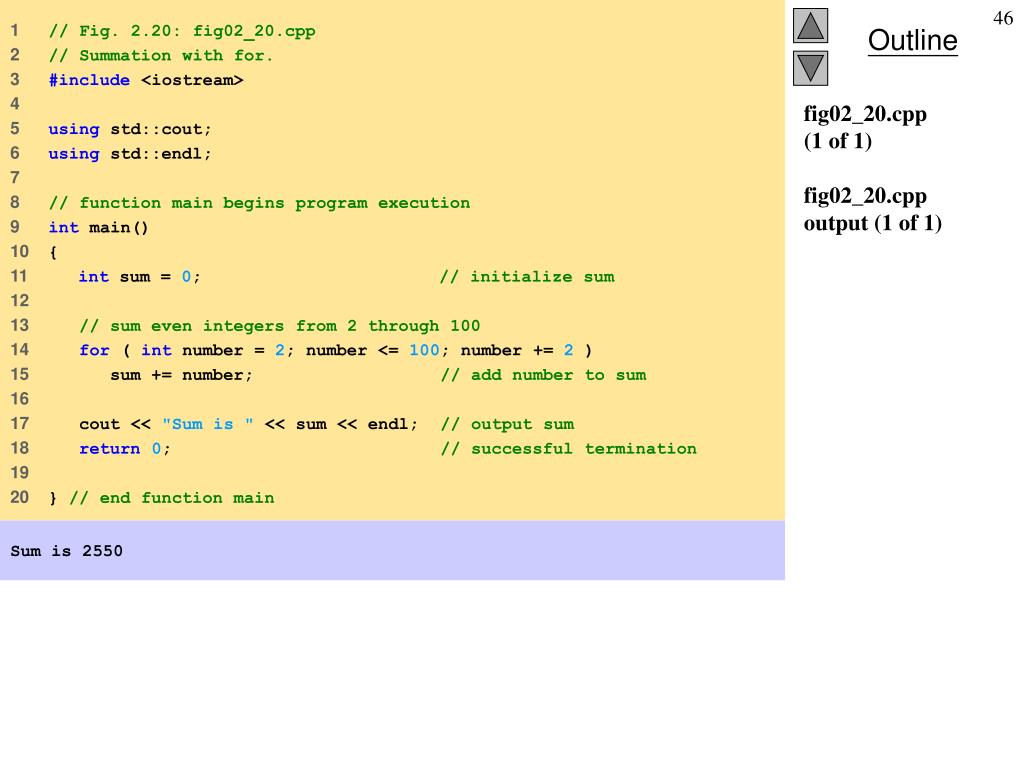The height and width of the screenshot is (768, 1024).
Task: Select the 'fig02_20.cpp (1 of 1)' outline entry
Action: tap(865, 127)
